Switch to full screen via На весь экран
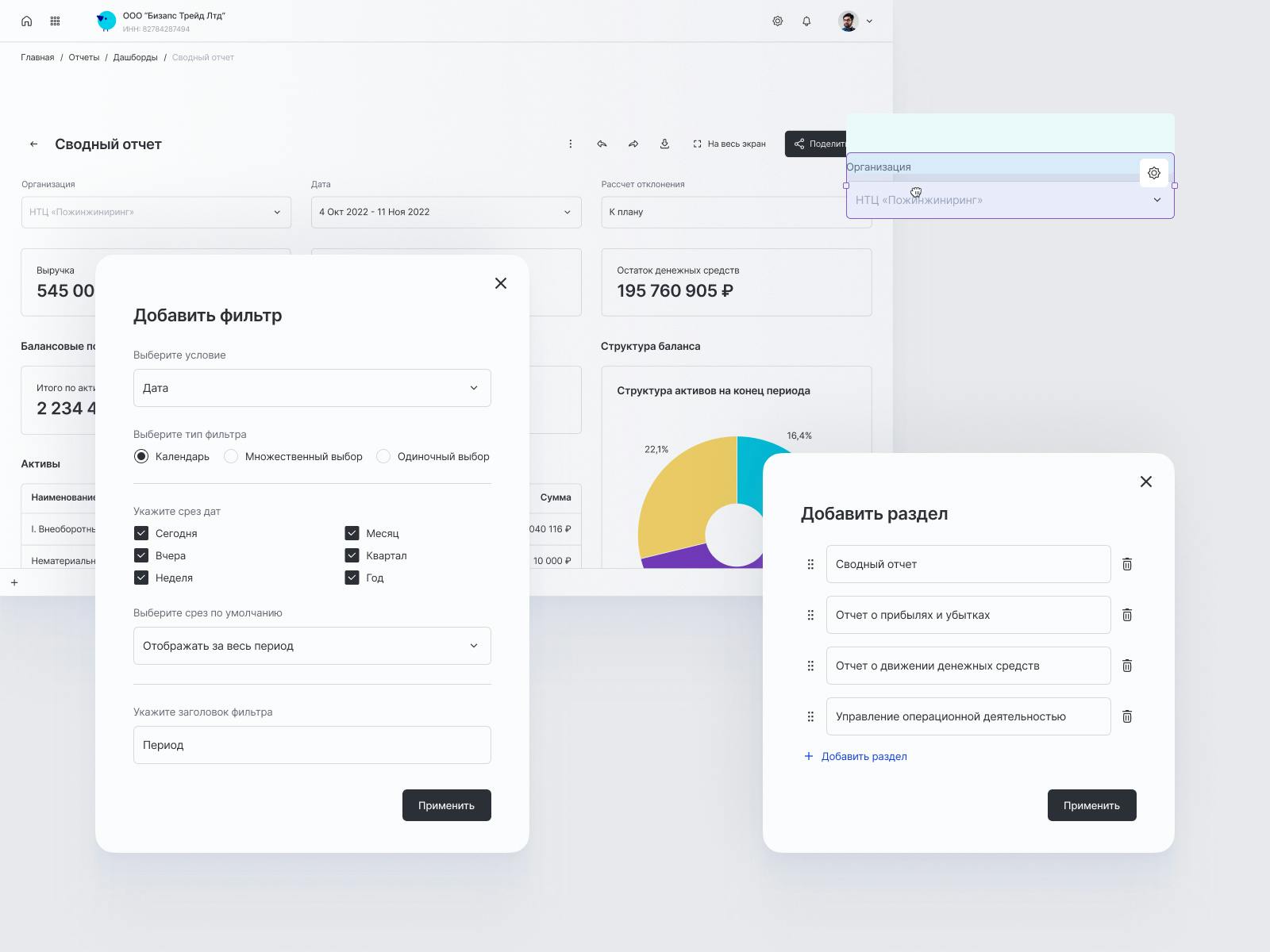Viewport: 1270px width, 952px height. [729, 144]
